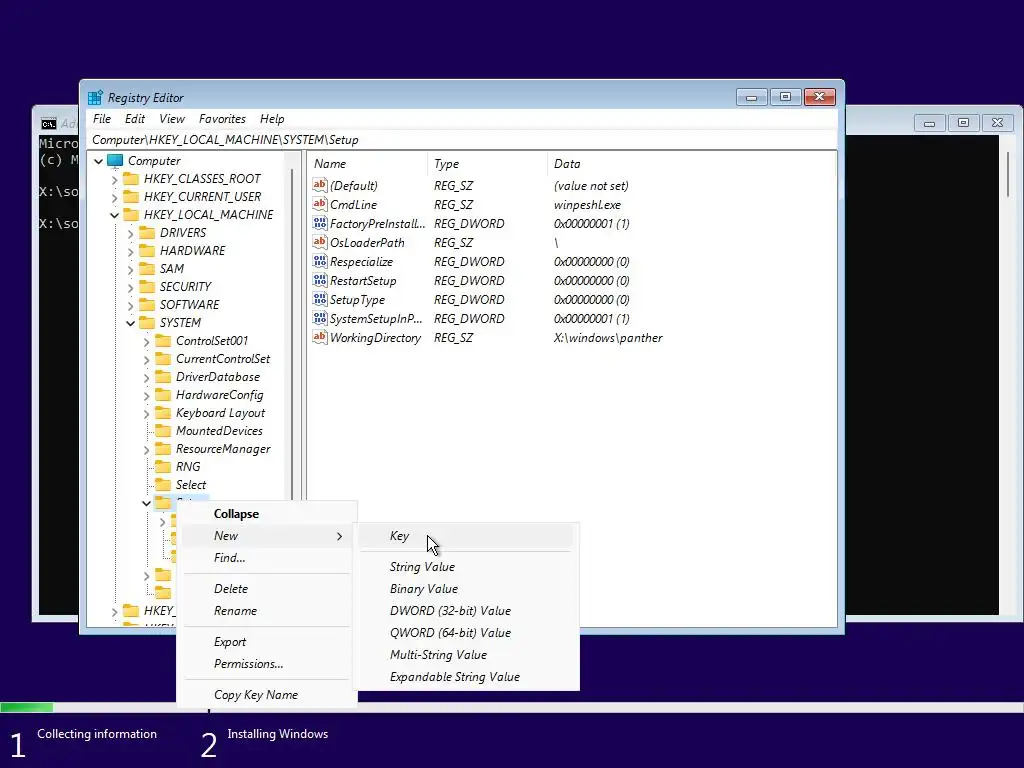
Task: Click the string icon beside OsLoaderPath
Action: pyautogui.click(x=319, y=242)
